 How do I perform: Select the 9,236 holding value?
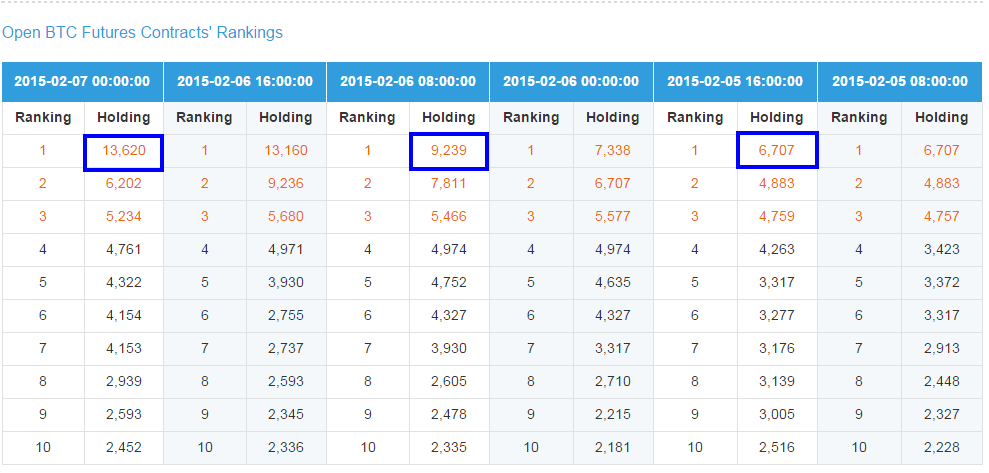pyautogui.click(x=286, y=184)
